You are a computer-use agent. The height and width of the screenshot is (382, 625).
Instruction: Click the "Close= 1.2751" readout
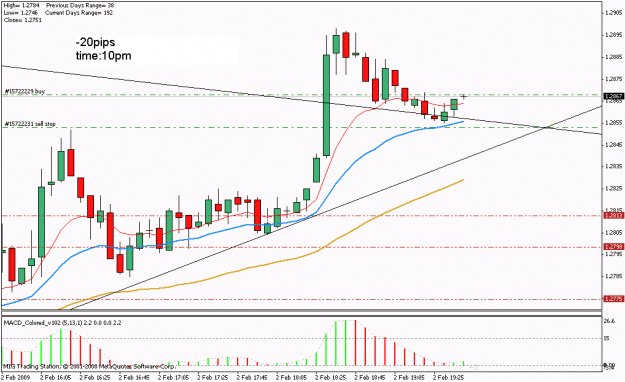pos(22,20)
